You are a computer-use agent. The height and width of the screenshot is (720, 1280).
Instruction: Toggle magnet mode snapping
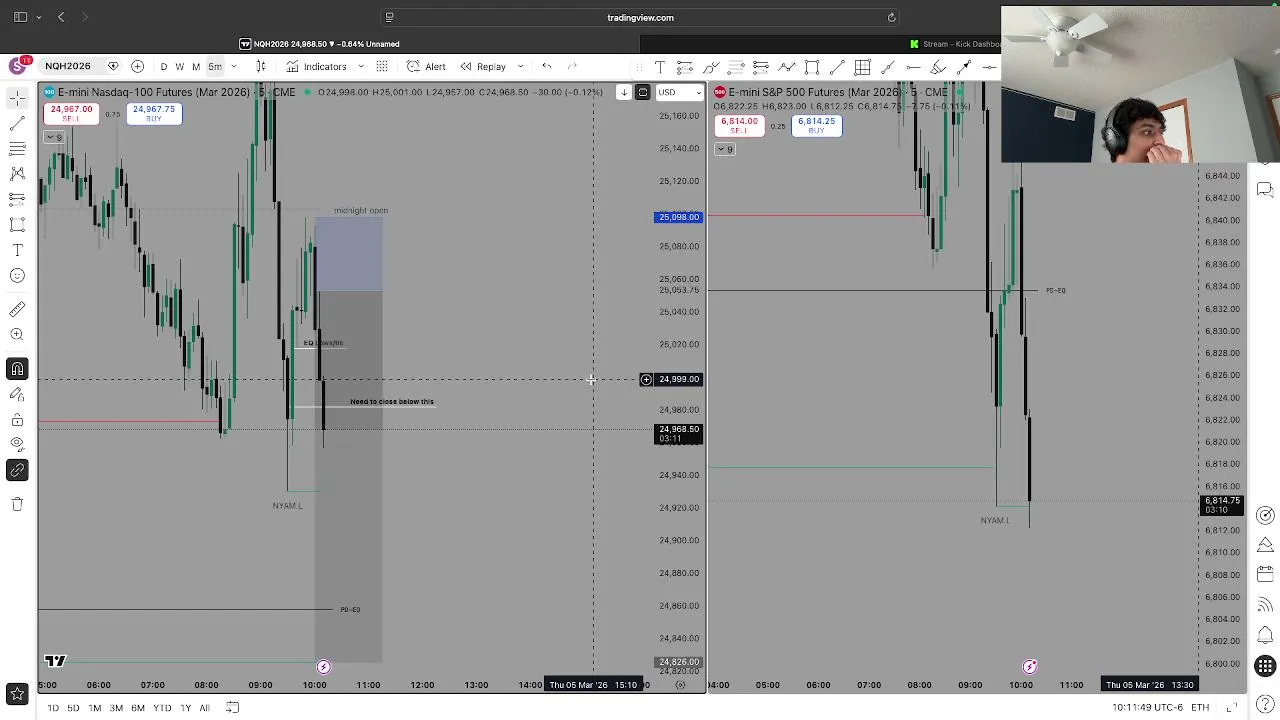(17, 370)
